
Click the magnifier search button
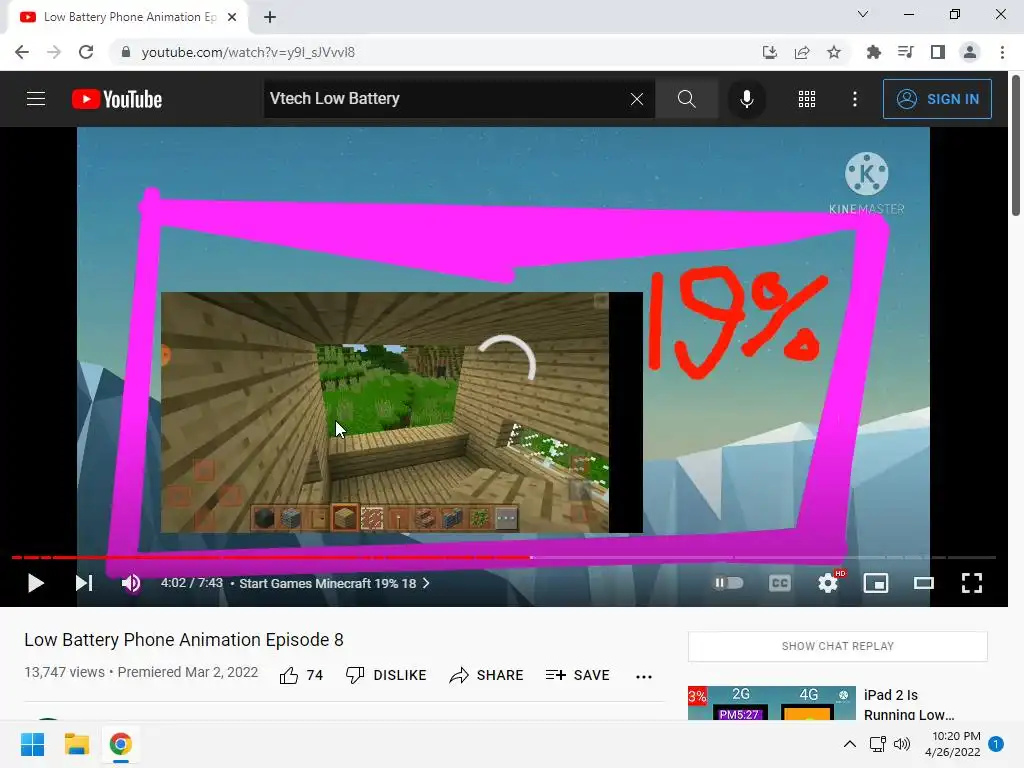pos(686,99)
